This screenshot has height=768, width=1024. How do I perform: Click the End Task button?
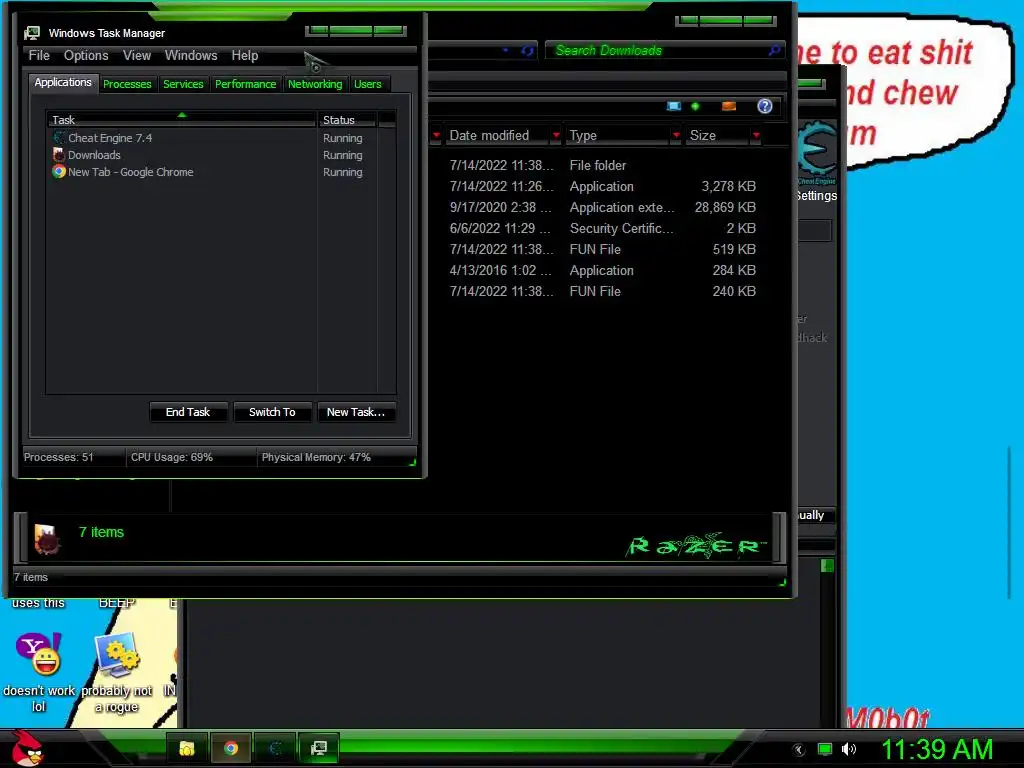click(188, 412)
